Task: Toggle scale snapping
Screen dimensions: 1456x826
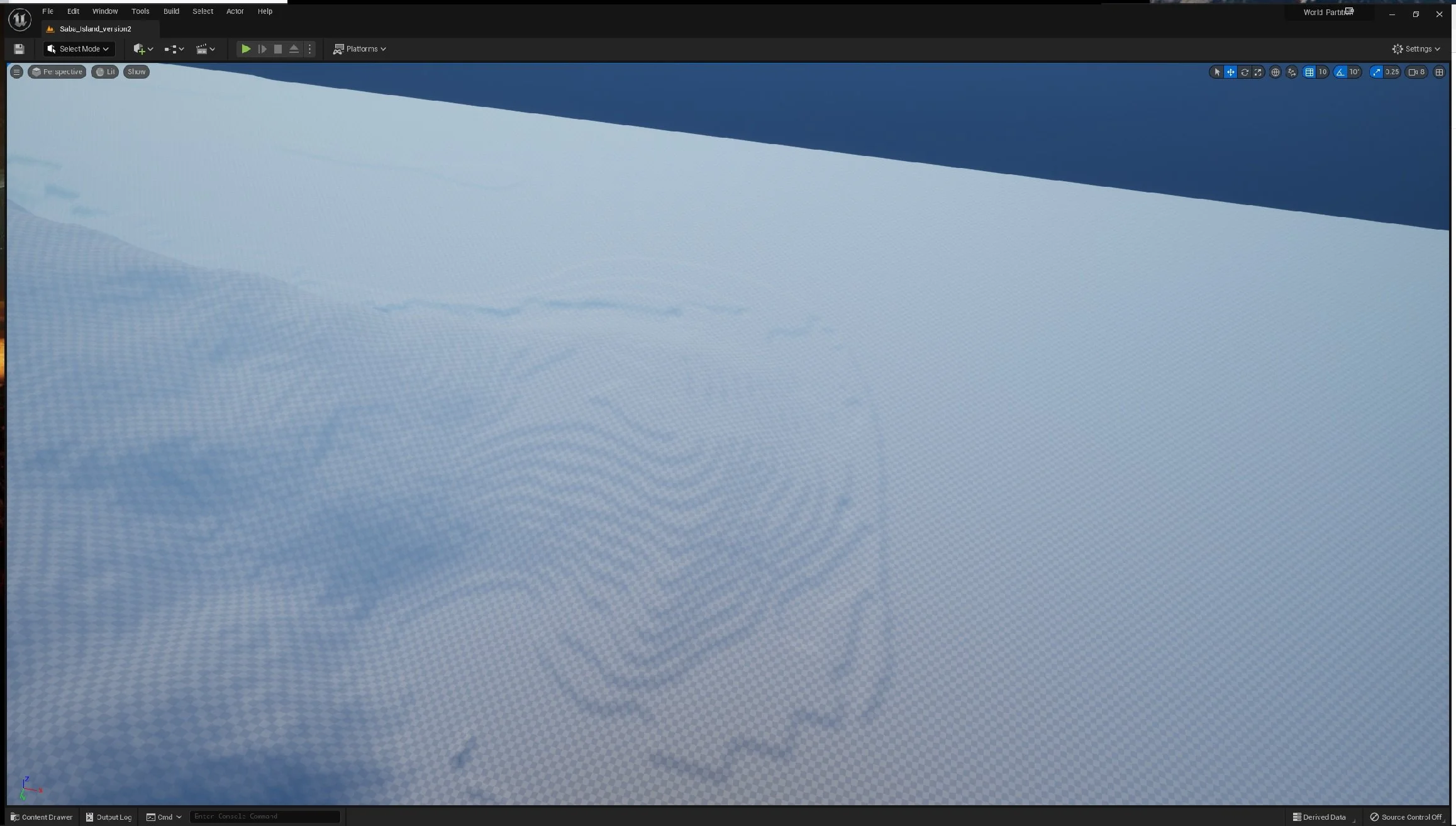Action: [1376, 72]
